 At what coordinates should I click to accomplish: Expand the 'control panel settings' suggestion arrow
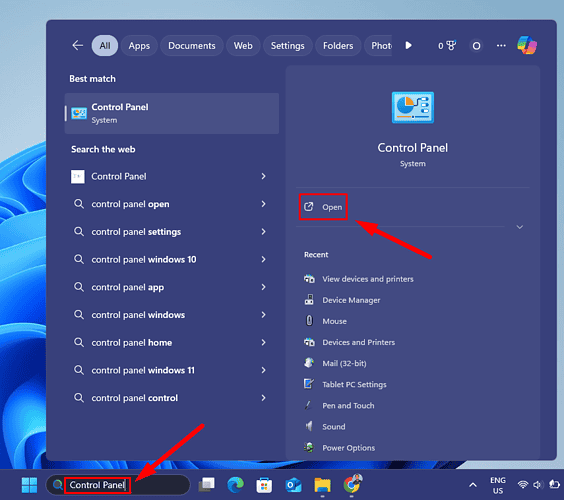point(263,232)
